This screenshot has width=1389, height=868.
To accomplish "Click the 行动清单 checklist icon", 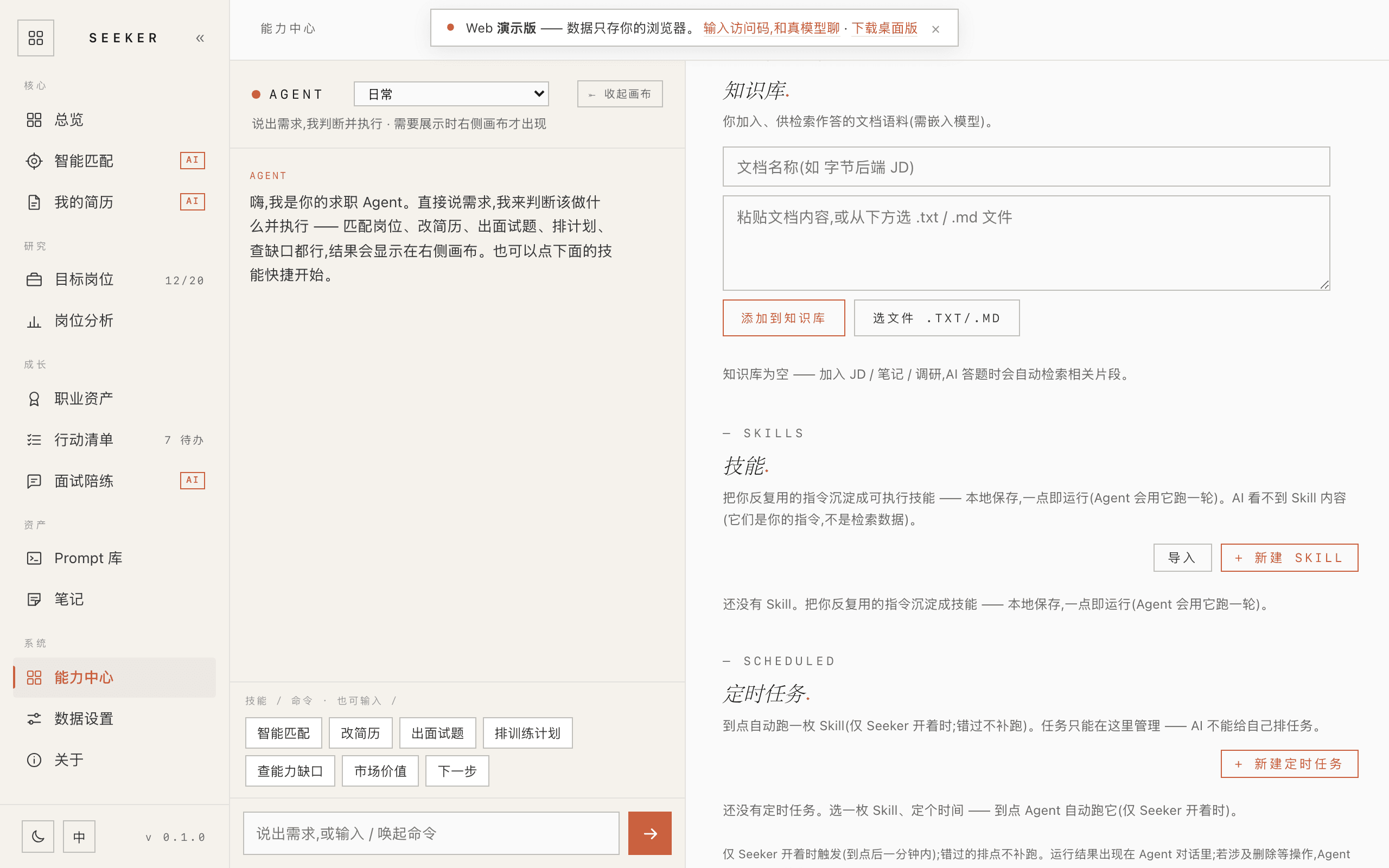I will [x=34, y=441].
